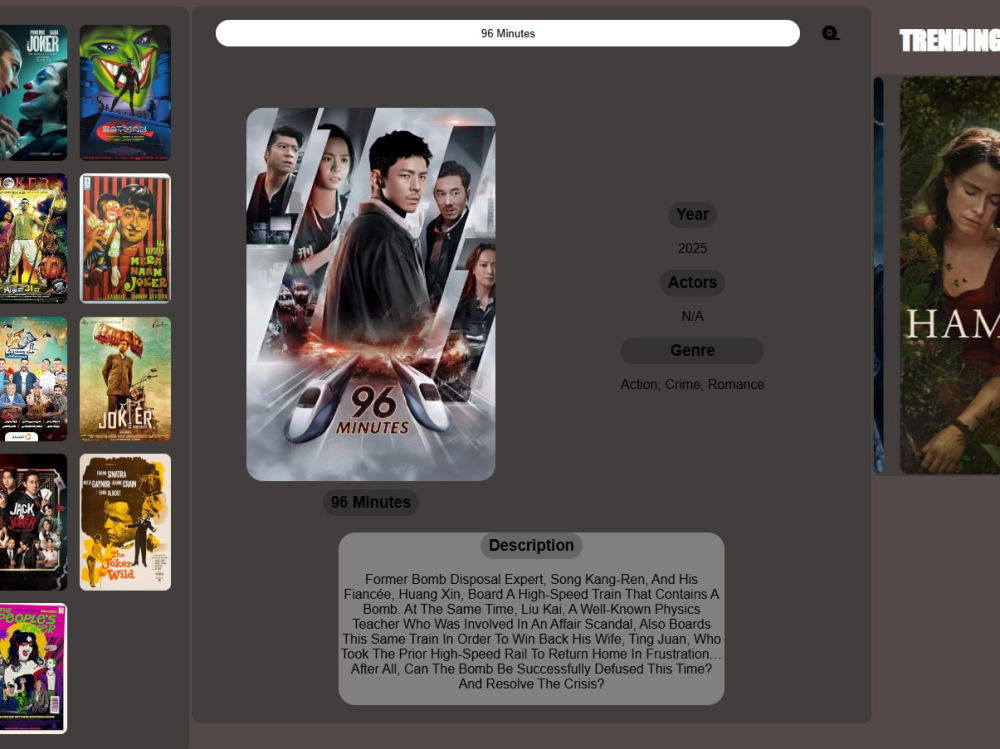Focus the search field containing 96 Minutes
The width and height of the screenshot is (1000, 749).
click(508, 33)
